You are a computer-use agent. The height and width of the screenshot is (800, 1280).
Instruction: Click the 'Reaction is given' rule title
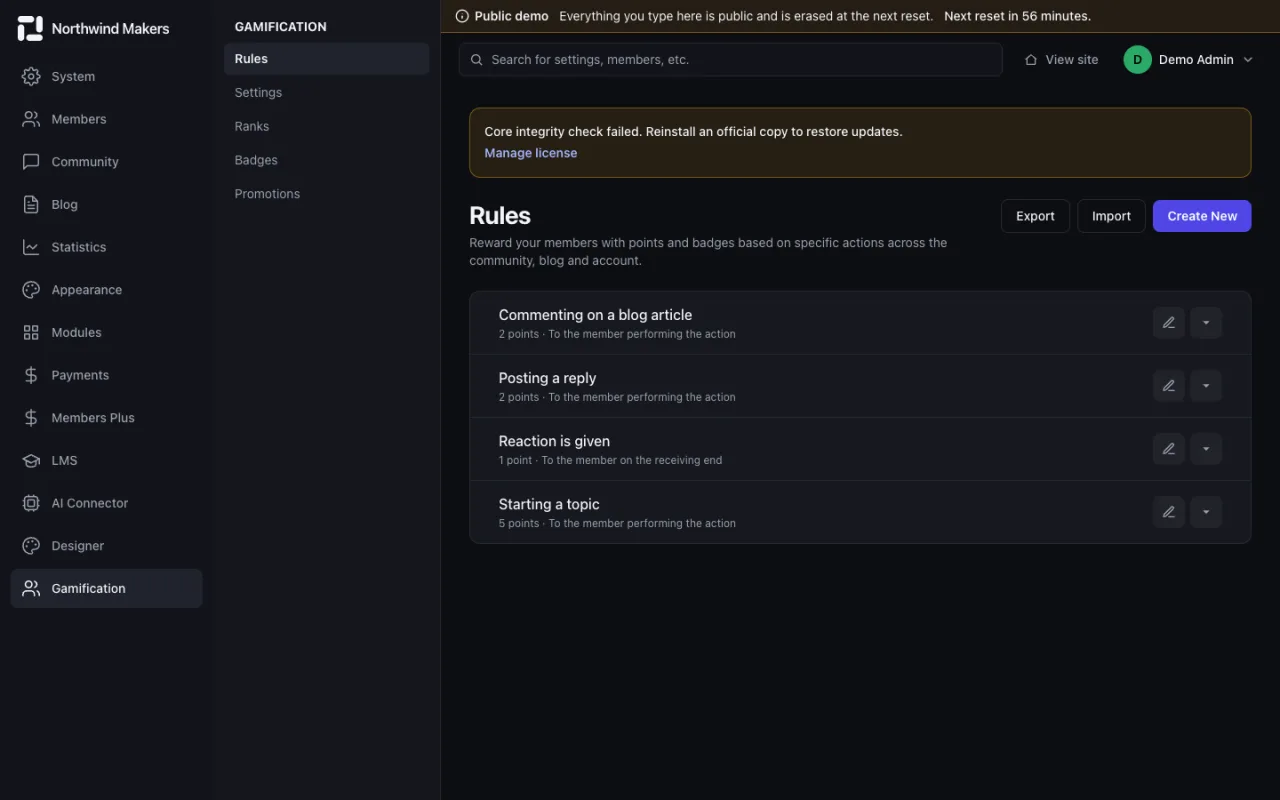click(x=554, y=441)
